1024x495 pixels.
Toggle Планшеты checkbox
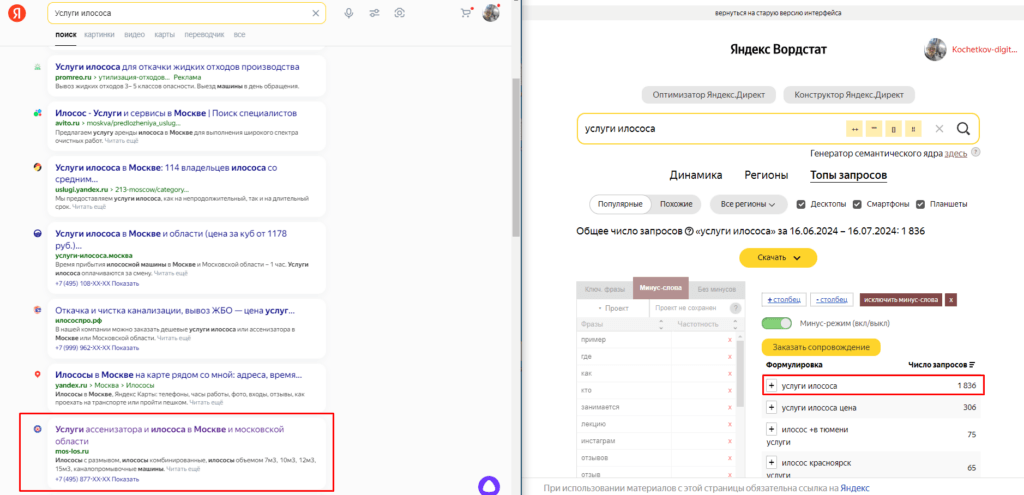pyautogui.click(x=920, y=204)
